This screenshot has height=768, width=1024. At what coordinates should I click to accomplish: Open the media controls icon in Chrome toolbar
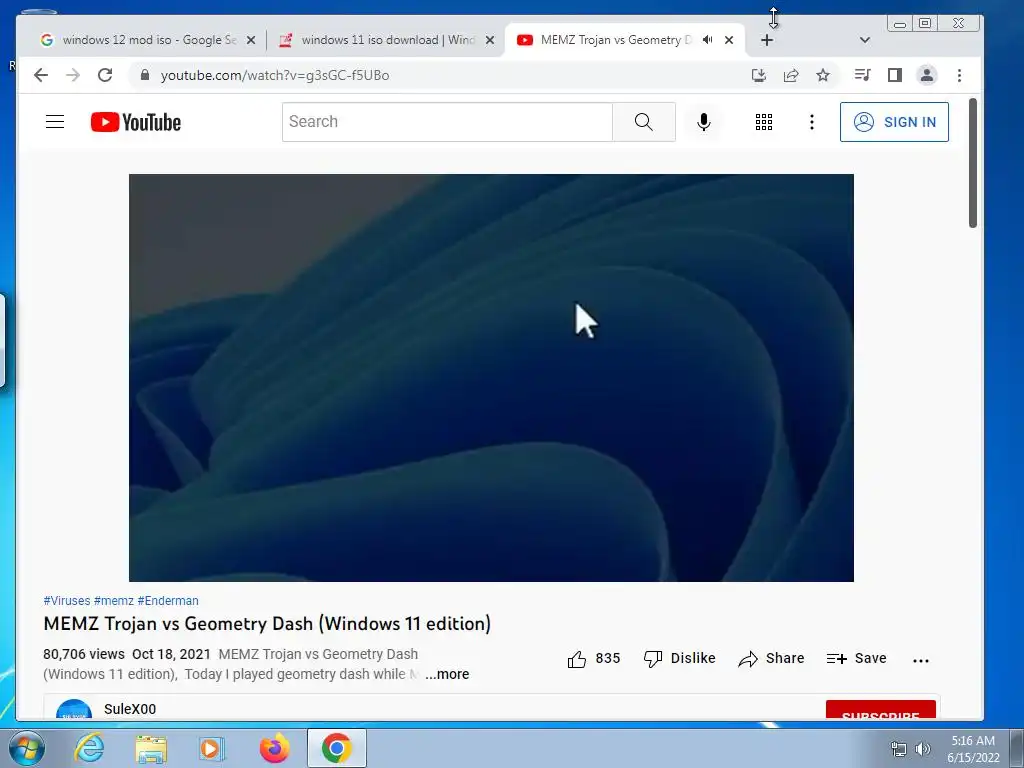click(x=863, y=75)
